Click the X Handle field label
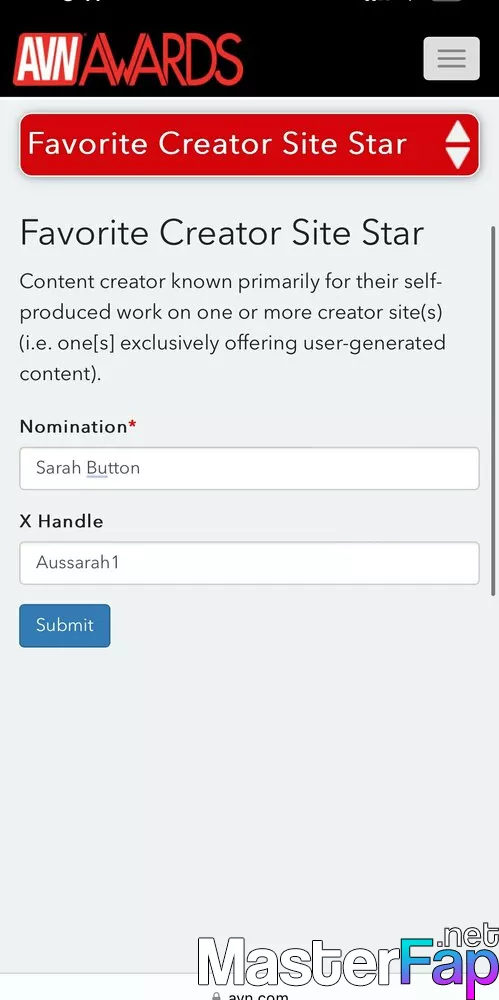This screenshot has height=1000, width=499. pyautogui.click(x=61, y=521)
